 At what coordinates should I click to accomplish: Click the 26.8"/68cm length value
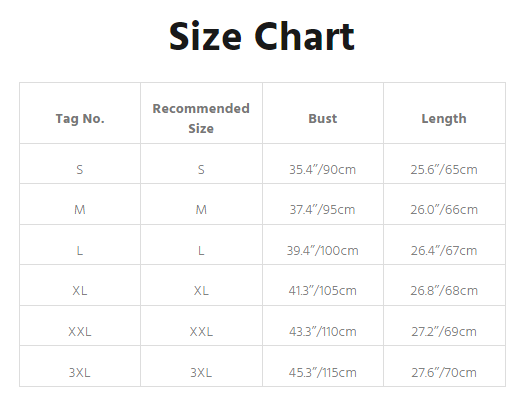coord(444,291)
